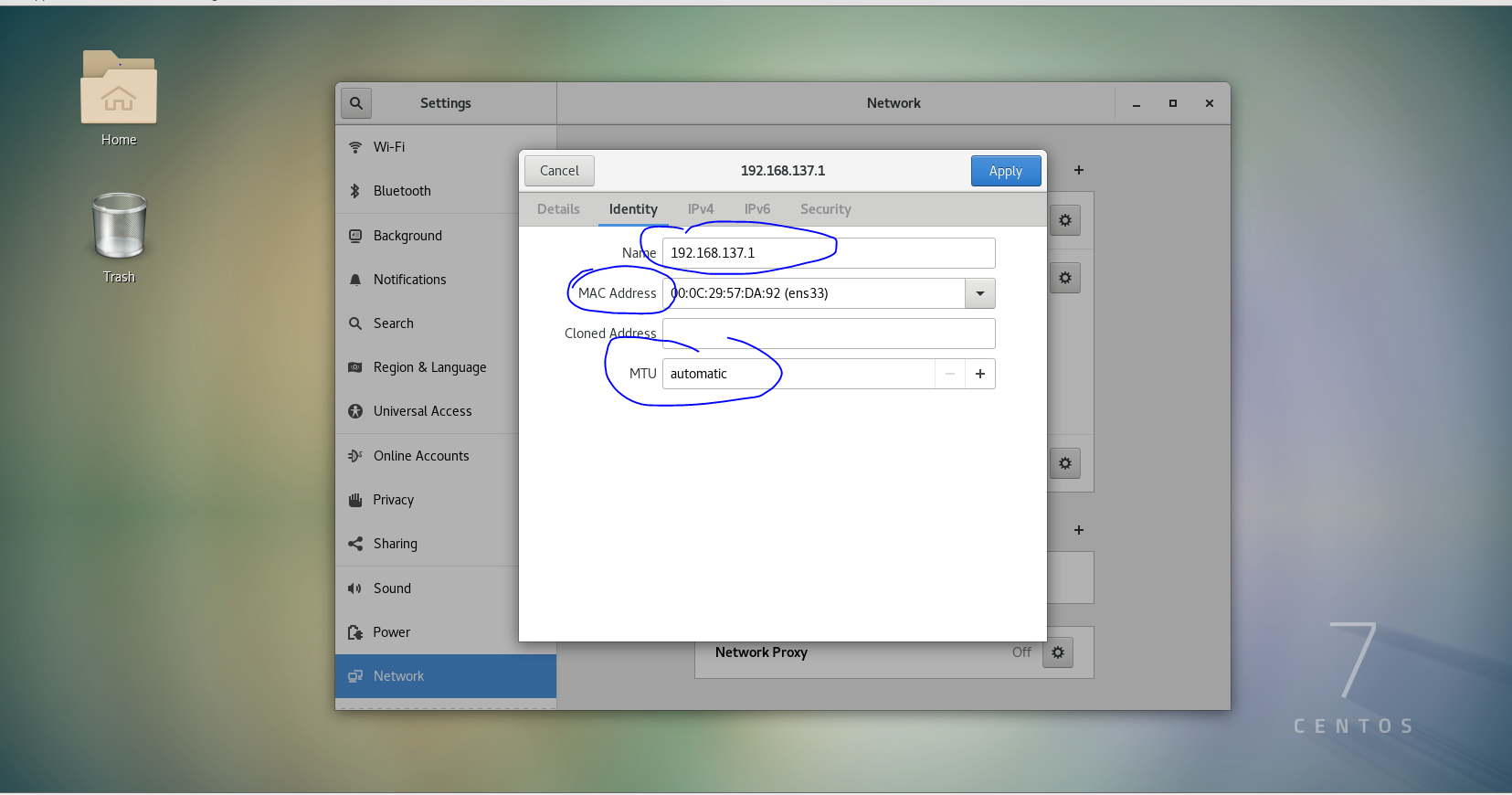Click the MTU value field showing automatic
Viewport: 1512px width, 795px height.
tap(798, 374)
